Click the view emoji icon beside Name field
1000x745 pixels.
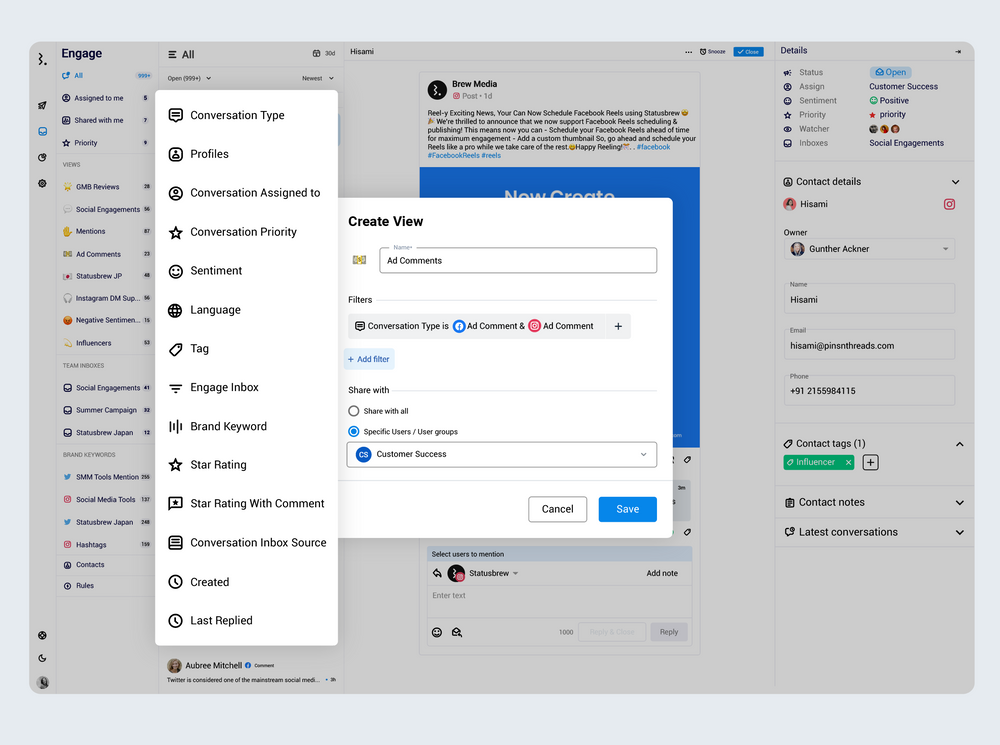point(360,260)
